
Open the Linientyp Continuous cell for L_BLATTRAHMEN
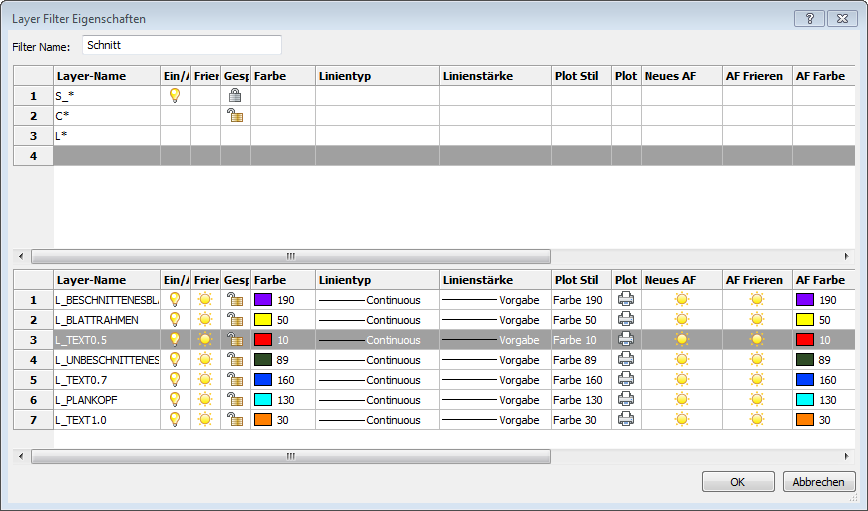[377, 320]
